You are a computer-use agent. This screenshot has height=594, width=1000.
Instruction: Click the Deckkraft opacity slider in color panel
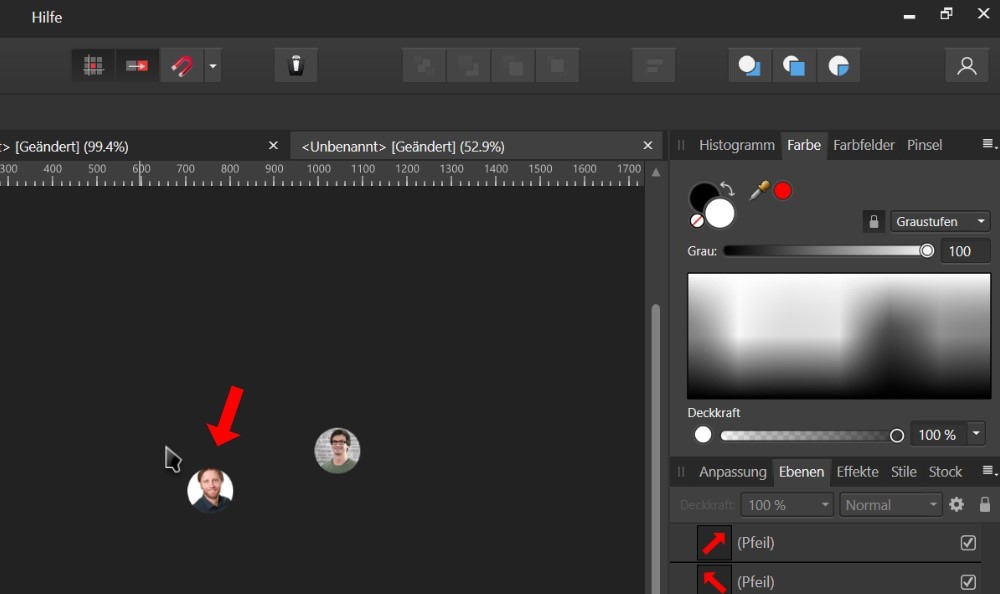(812, 435)
